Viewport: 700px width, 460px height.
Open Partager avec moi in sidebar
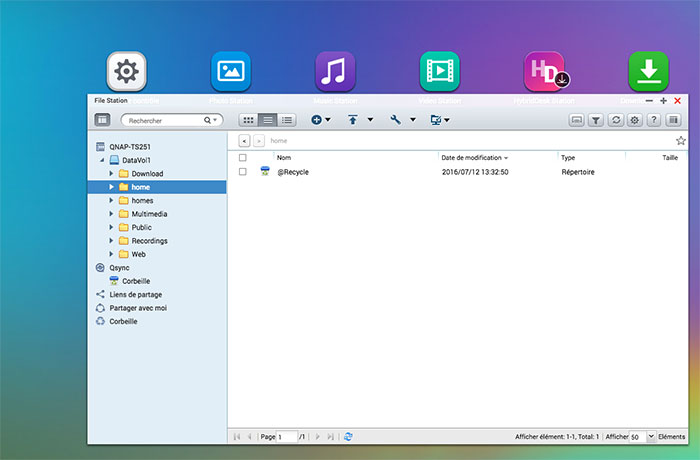point(138,308)
